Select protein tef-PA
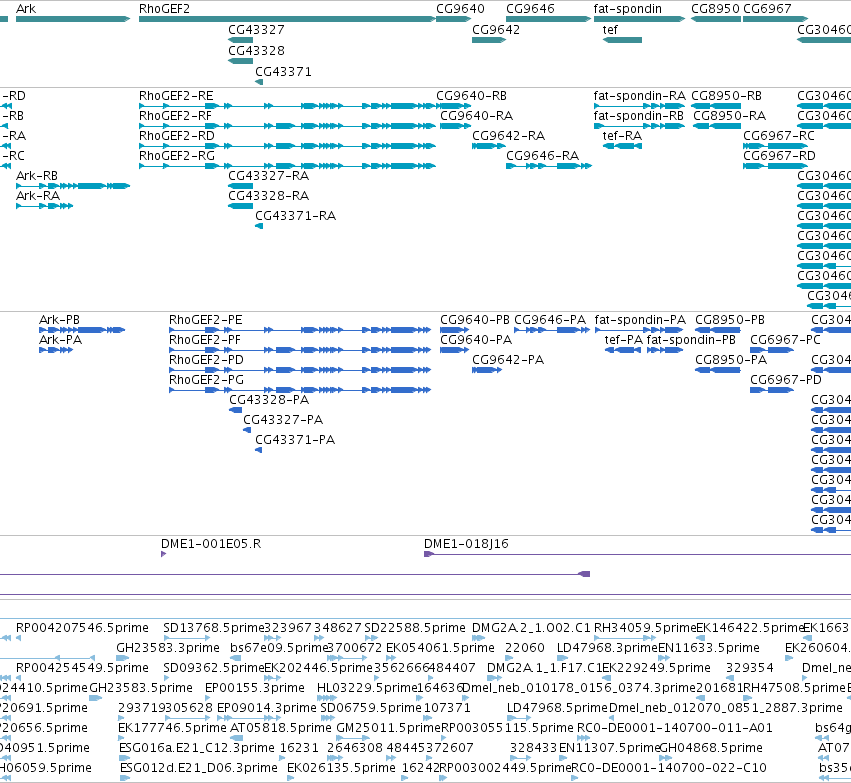The height and width of the screenshot is (783, 851). (x=623, y=350)
